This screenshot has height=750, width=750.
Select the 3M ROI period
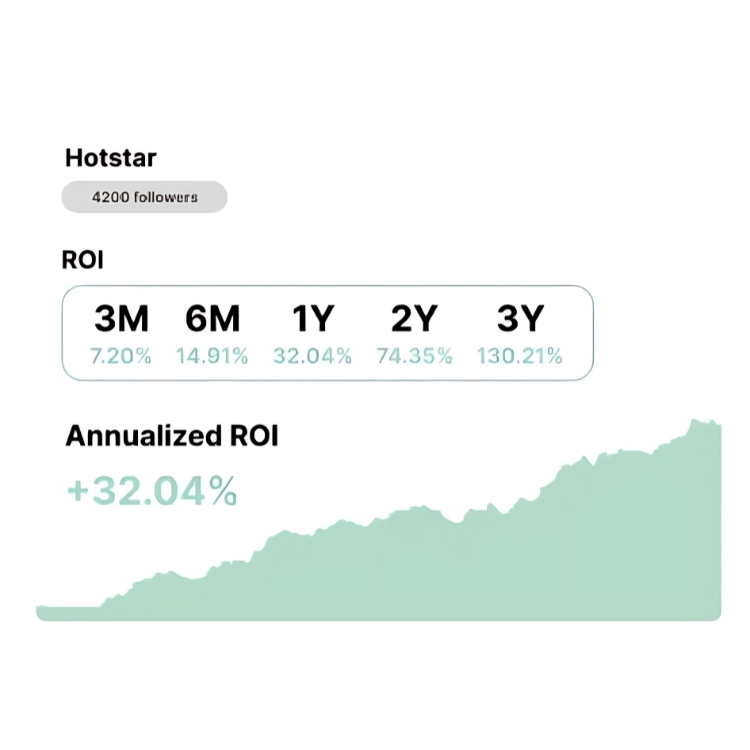point(121,319)
